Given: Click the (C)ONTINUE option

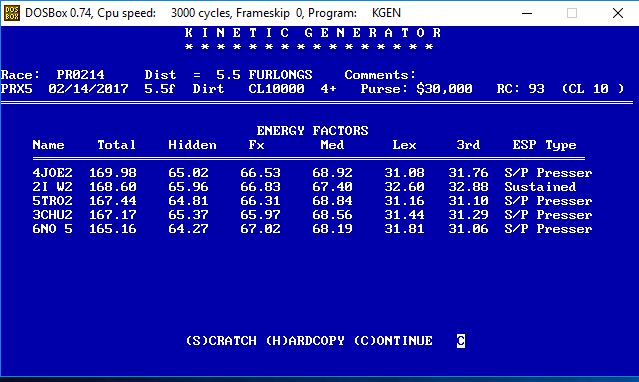Looking at the screenshot, I should point(393,340).
